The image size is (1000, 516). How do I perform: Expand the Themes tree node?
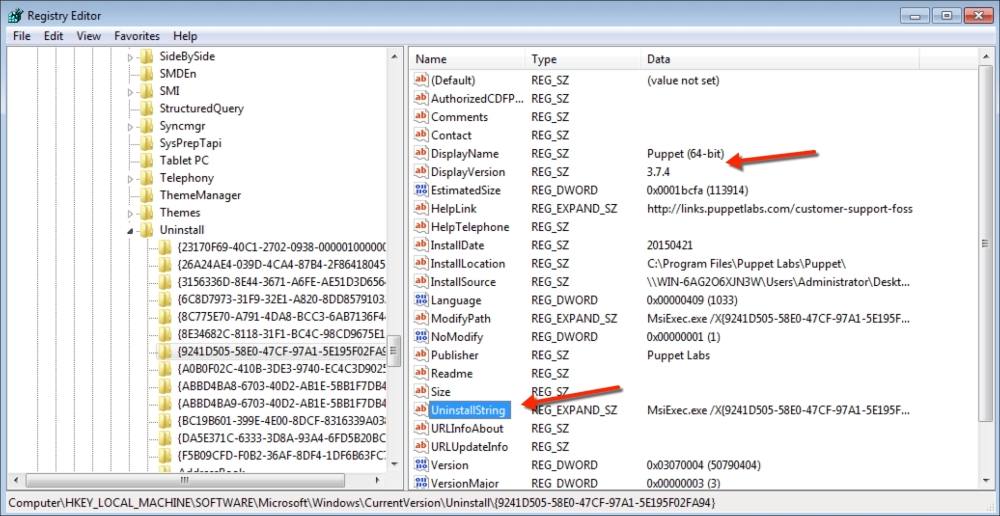pyautogui.click(x=130, y=213)
